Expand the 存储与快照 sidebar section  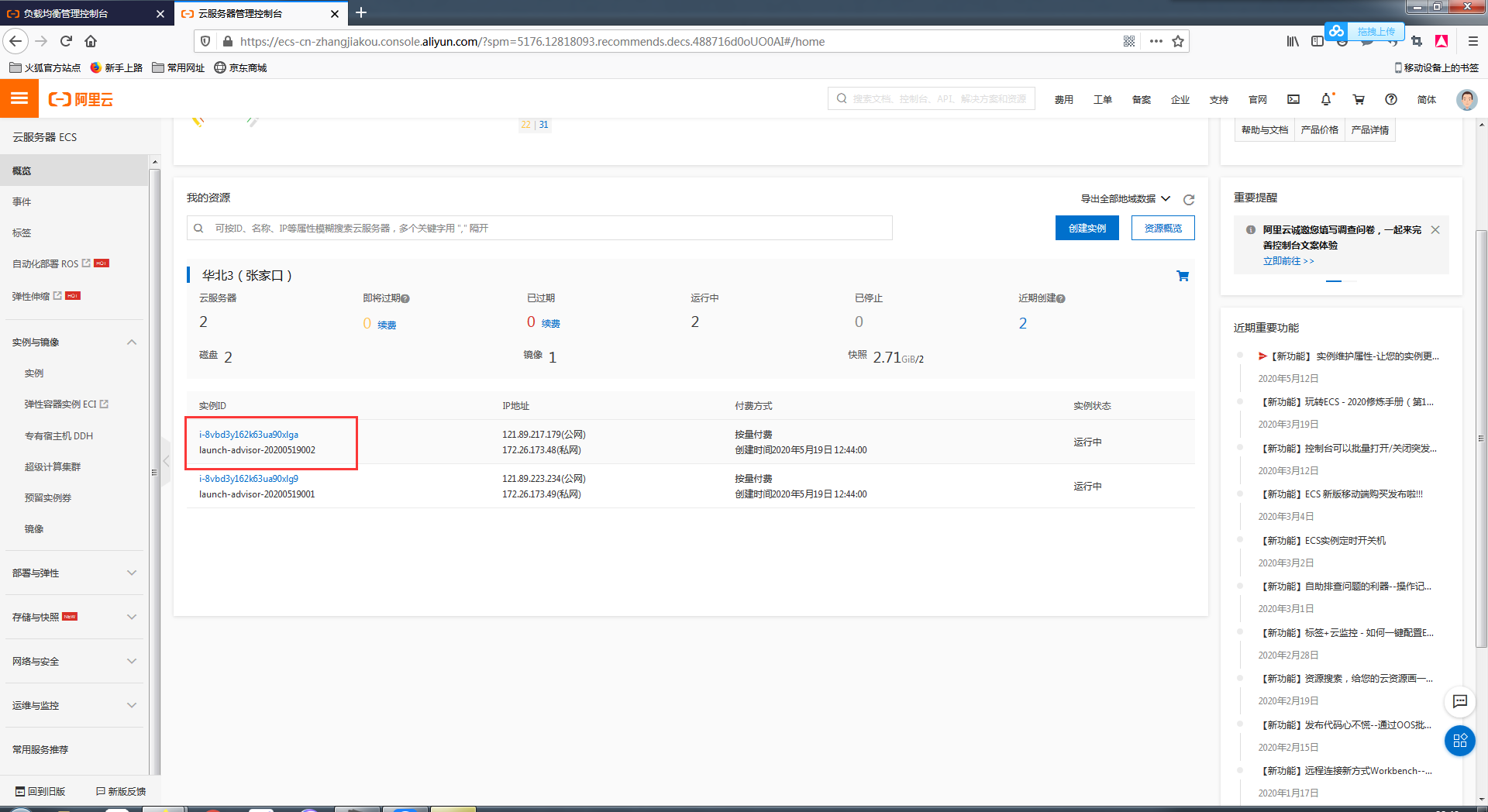pos(132,616)
